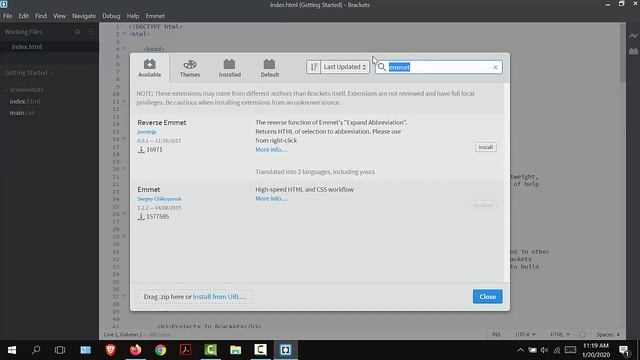Click the Live Preview lightning icon
Screen dimensions: 640x360
[x=633, y=36]
